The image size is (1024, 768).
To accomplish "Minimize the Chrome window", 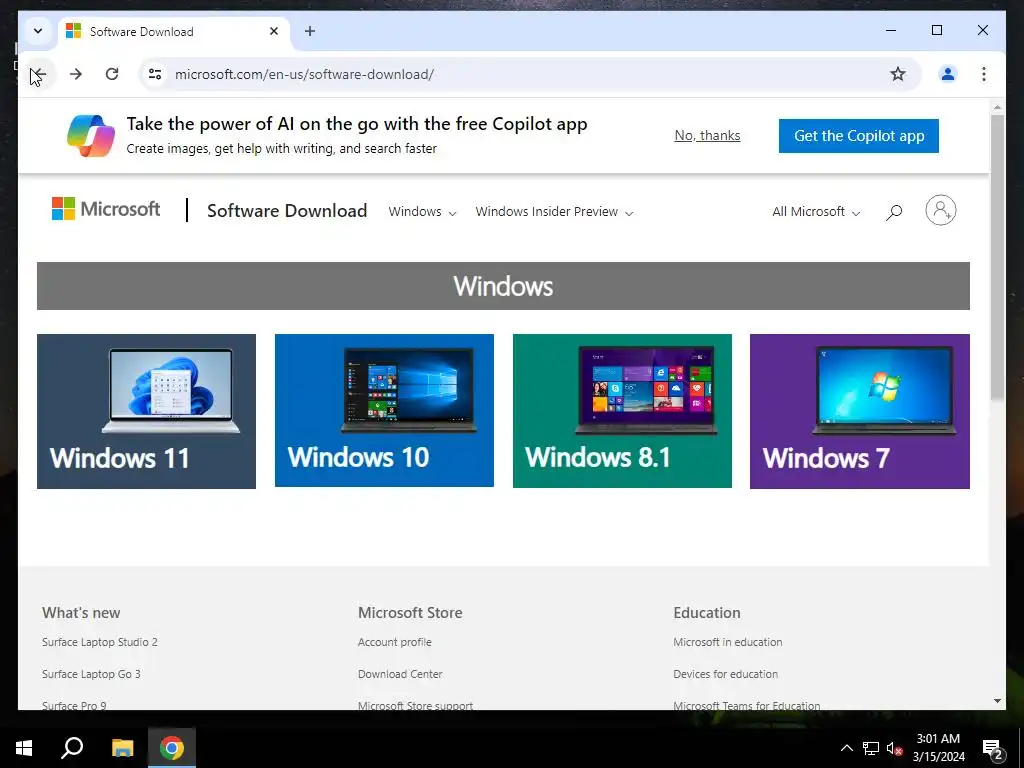I will [891, 30].
